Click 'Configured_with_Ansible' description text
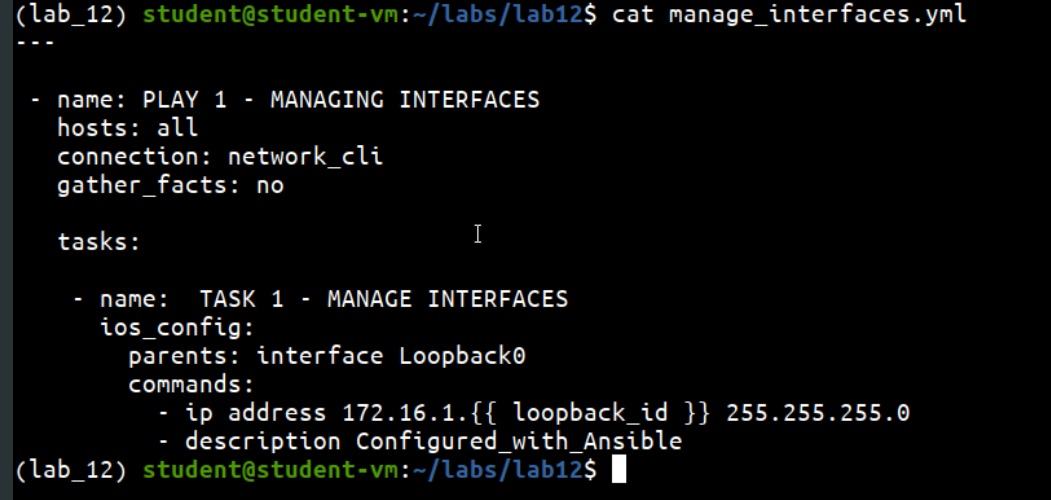Image resolution: width=1051 pixels, height=500 pixels. (518, 442)
